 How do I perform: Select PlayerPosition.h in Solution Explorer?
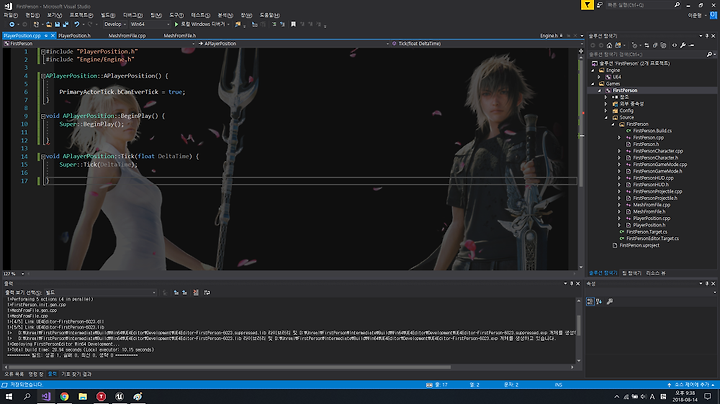tap(649, 225)
